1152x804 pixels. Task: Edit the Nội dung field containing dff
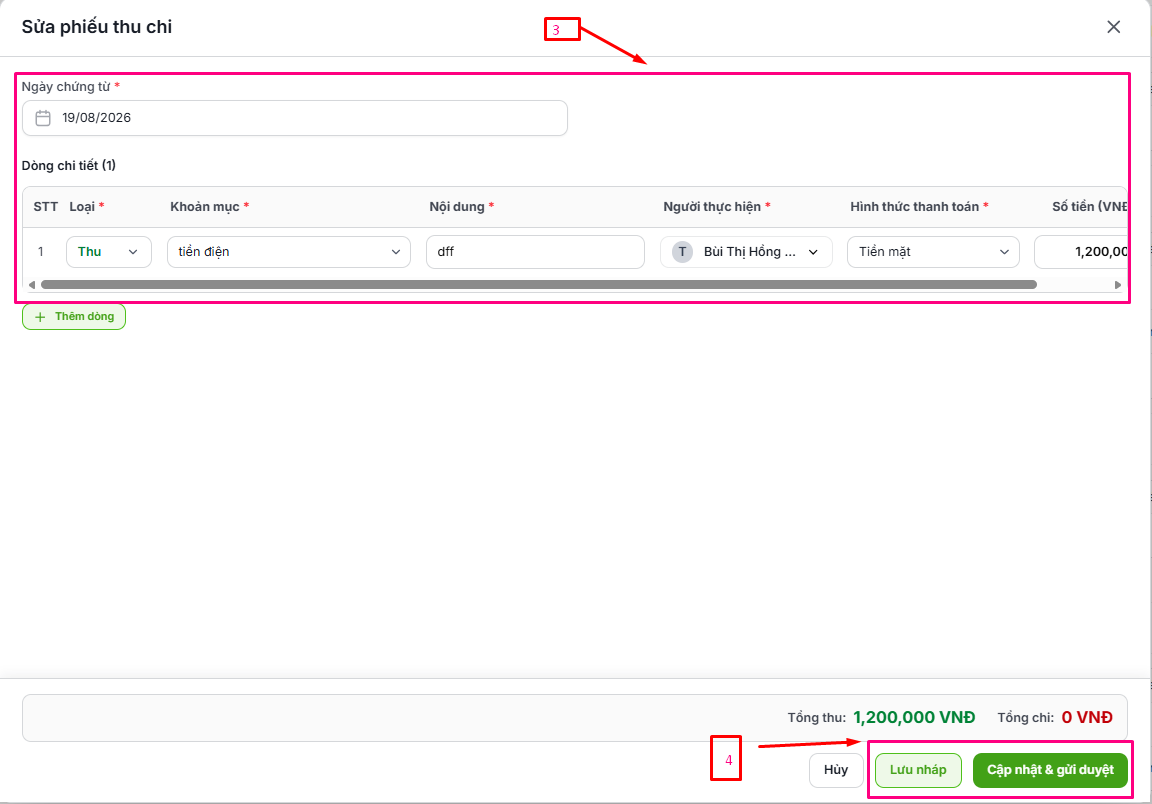535,252
